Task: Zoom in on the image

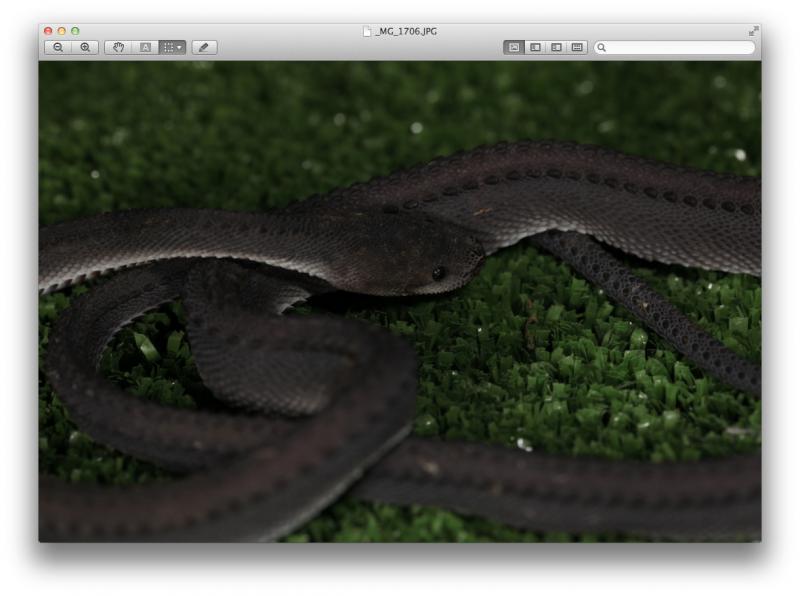Action: (85, 47)
